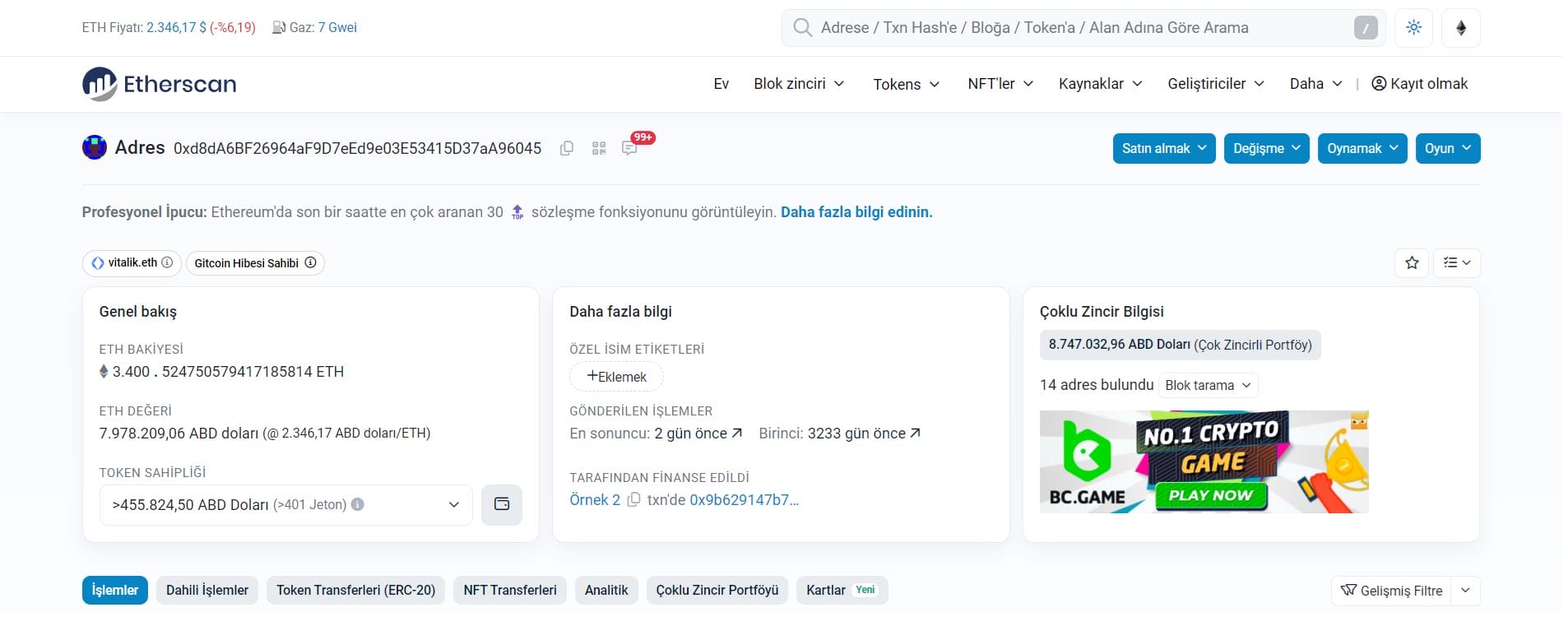Click the 8.747.032,96 ABD Doları multichain badge
The width and height of the screenshot is (1568, 626).
[1181, 345]
